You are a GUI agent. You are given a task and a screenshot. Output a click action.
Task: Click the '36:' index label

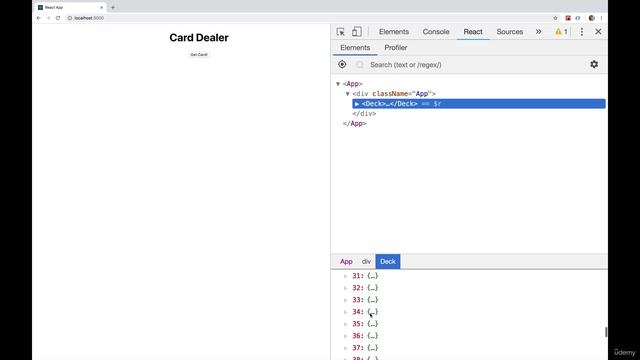click(358, 336)
